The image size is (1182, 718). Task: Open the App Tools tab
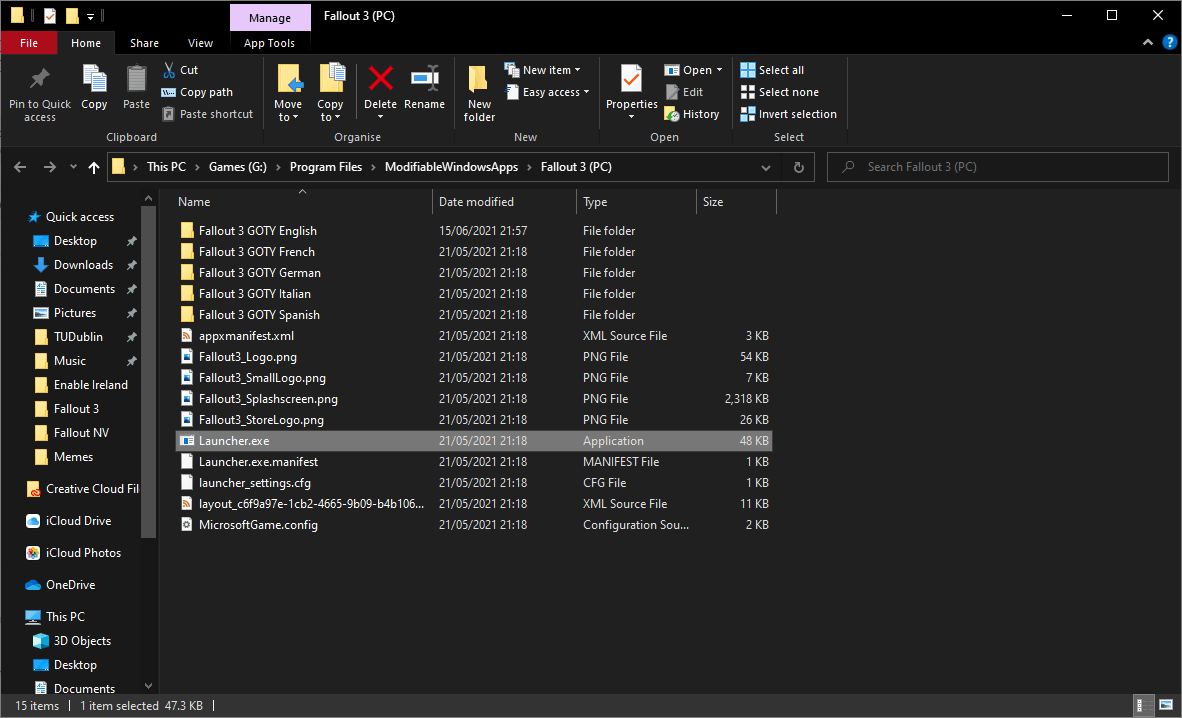(x=269, y=43)
